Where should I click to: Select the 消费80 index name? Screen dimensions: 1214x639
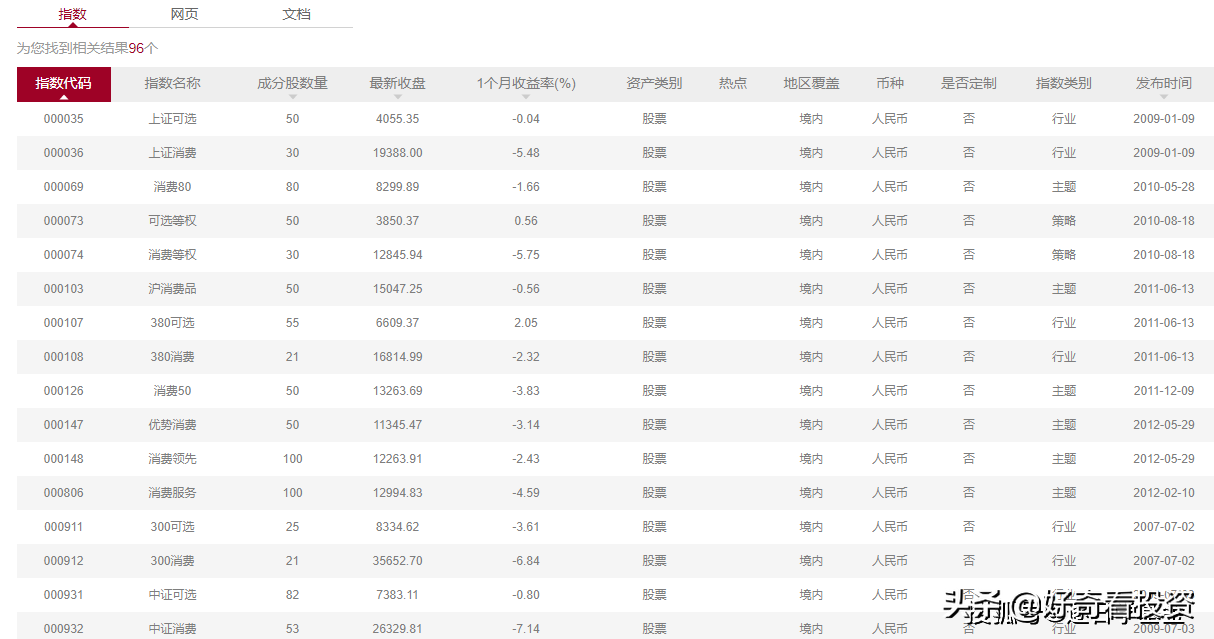[x=172, y=187]
